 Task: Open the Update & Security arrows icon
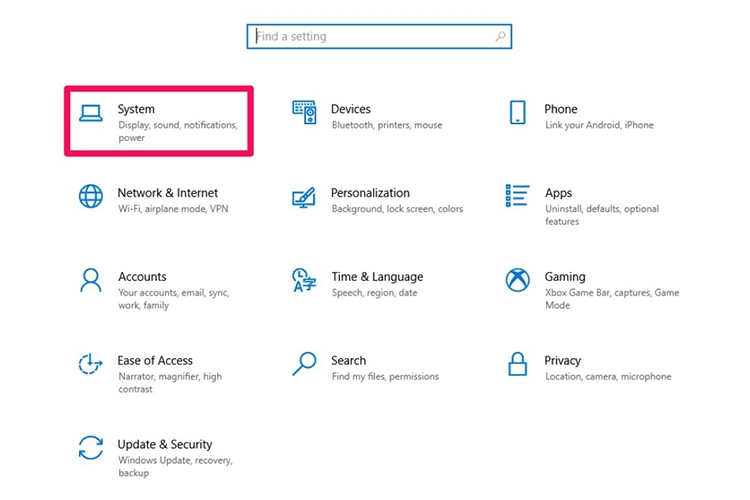click(x=91, y=447)
